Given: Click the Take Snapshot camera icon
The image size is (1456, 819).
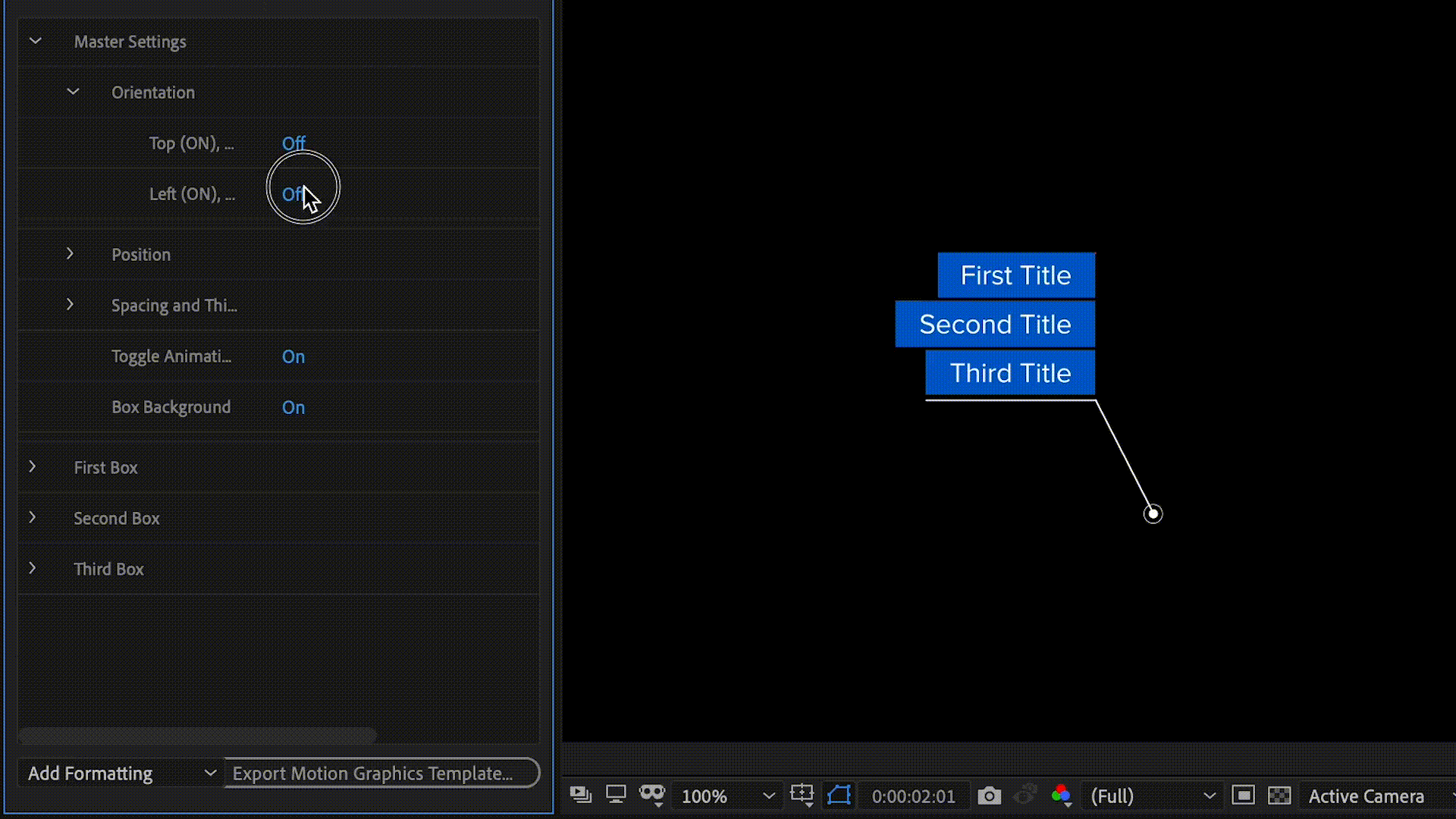Looking at the screenshot, I should [989, 795].
